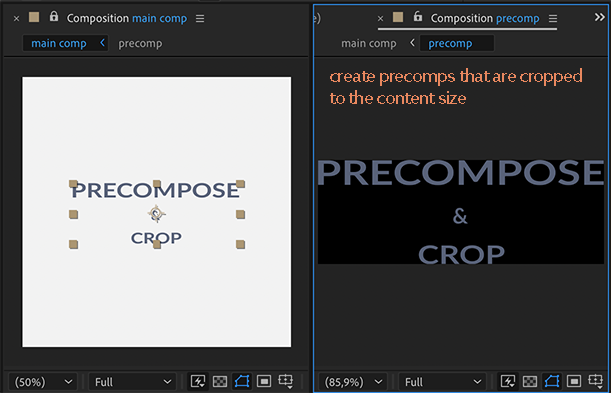Toggle the viewer lock on main comp panel

point(54,17)
